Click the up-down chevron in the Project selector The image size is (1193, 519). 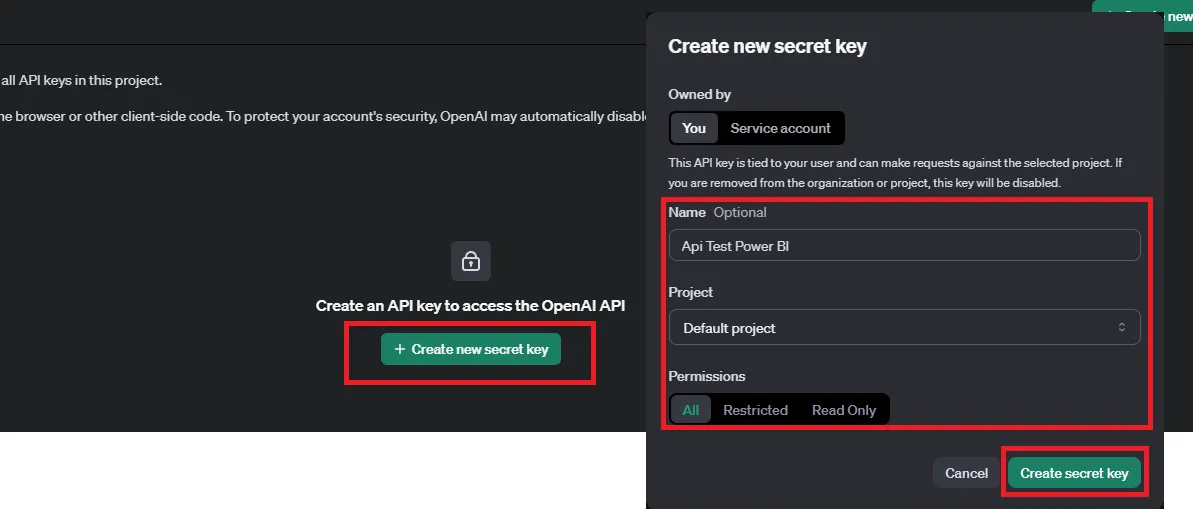[1121, 327]
